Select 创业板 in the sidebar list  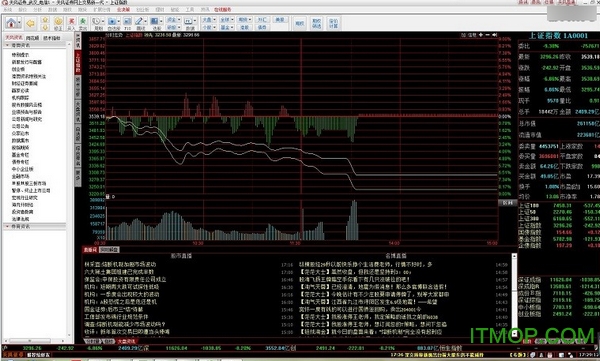[18, 69]
